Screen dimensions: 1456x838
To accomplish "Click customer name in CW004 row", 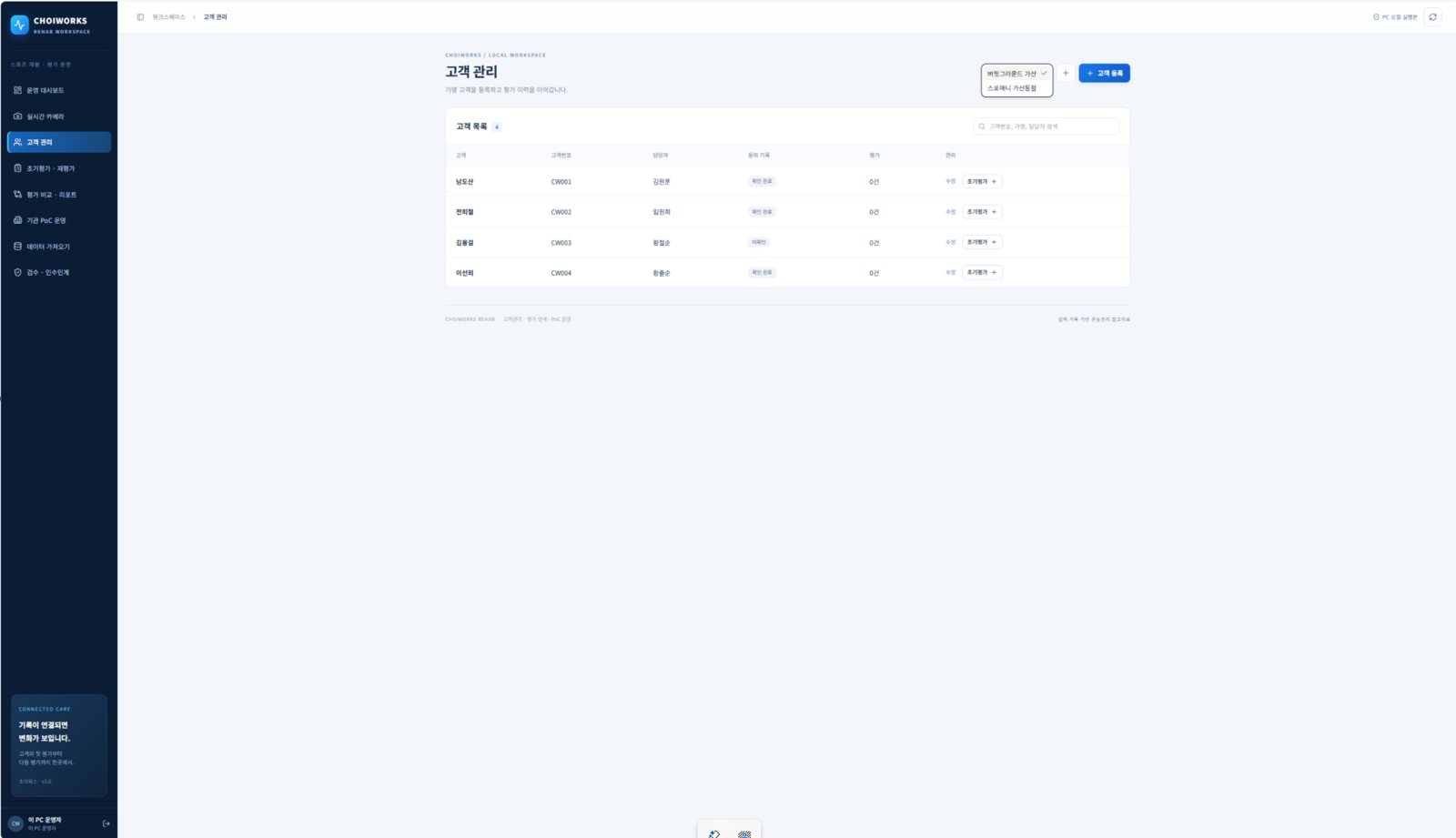I will pos(464,273).
